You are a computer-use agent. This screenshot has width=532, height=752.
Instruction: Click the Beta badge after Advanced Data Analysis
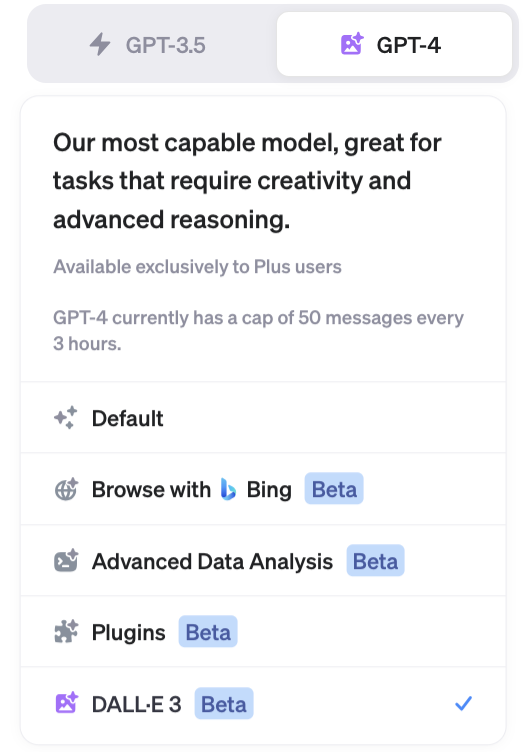click(x=375, y=561)
